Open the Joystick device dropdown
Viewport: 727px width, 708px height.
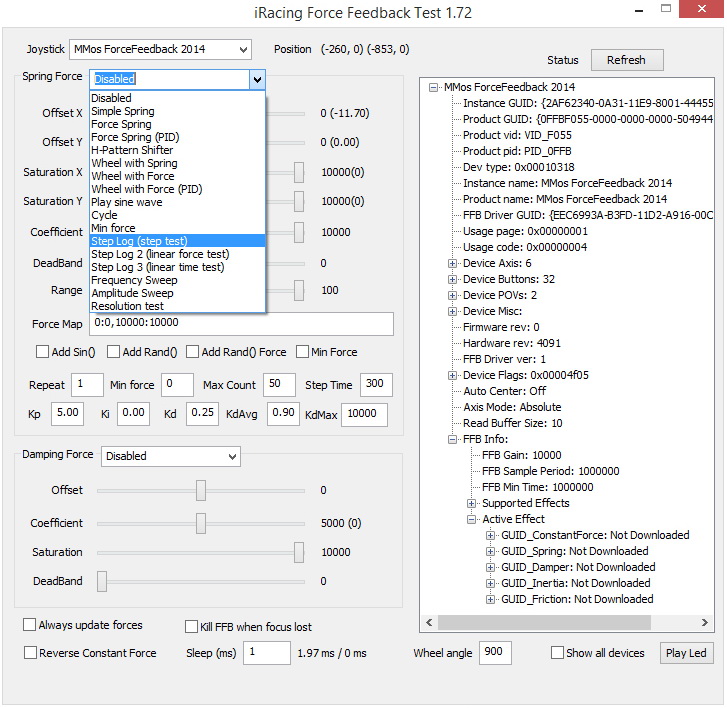(x=160, y=49)
